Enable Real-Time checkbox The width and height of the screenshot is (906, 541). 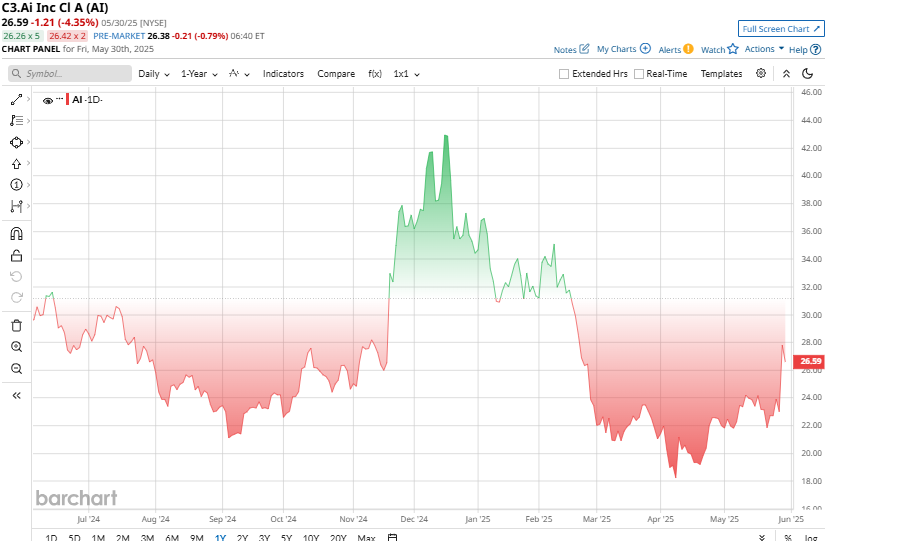click(x=639, y=74)
